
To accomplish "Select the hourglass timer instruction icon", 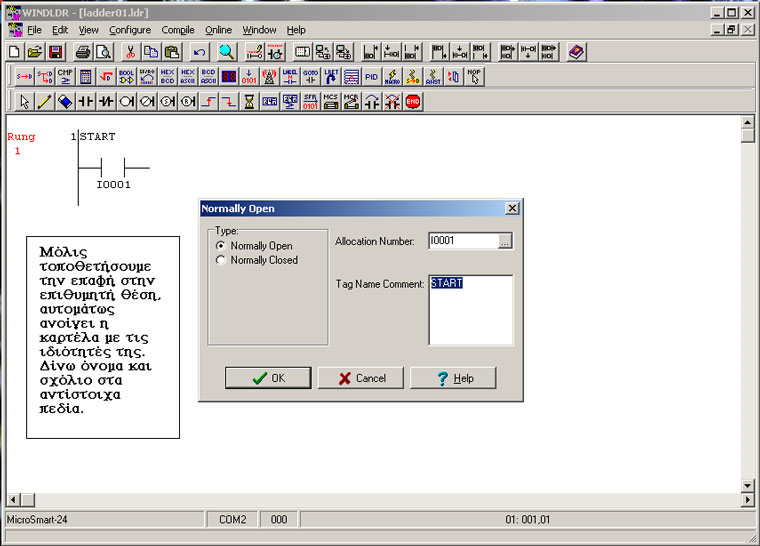I will coord(248,101).
